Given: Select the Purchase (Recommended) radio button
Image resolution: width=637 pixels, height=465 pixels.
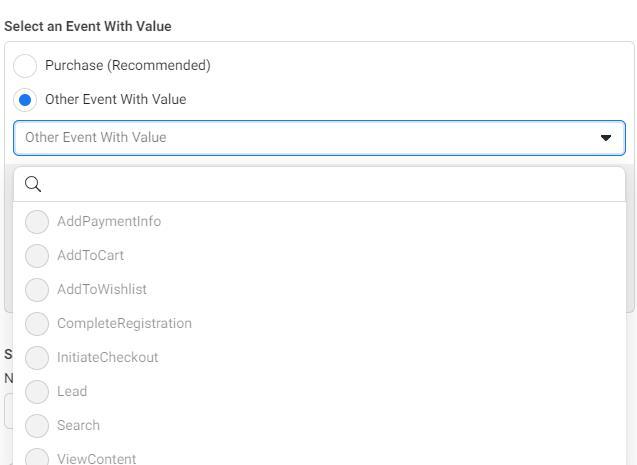Looking at the screenshot, I should click(x=25, y=66).
